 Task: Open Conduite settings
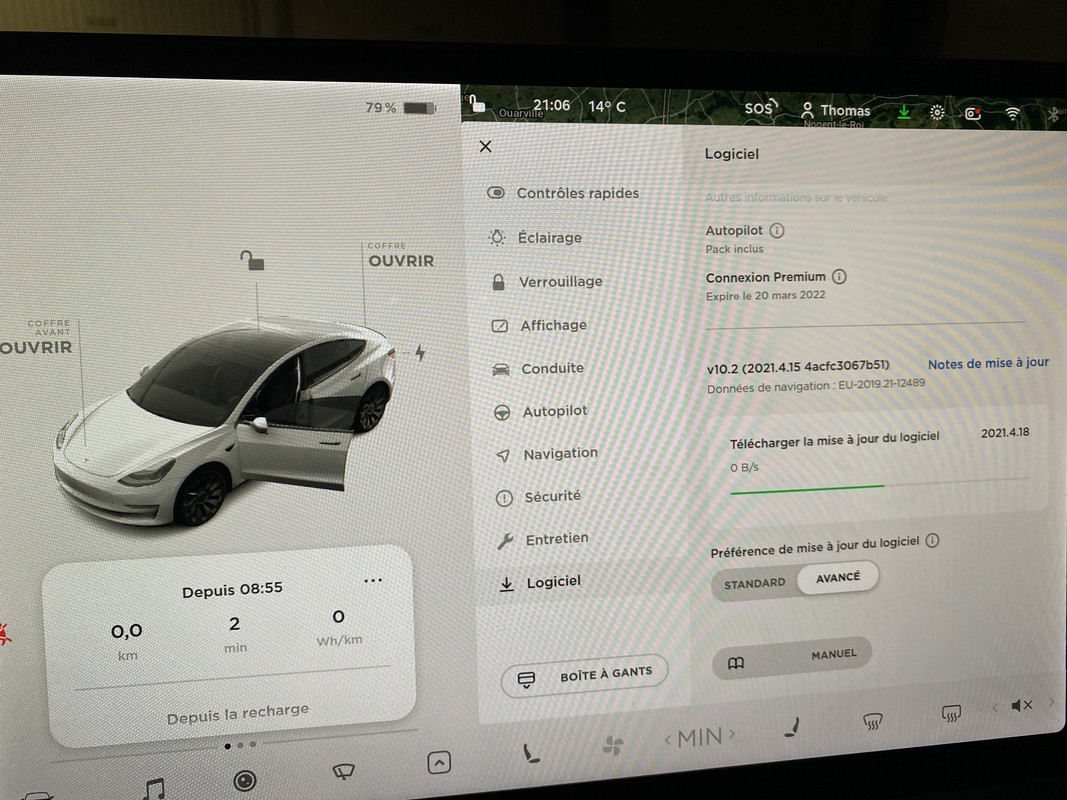[x=538, y=369]
